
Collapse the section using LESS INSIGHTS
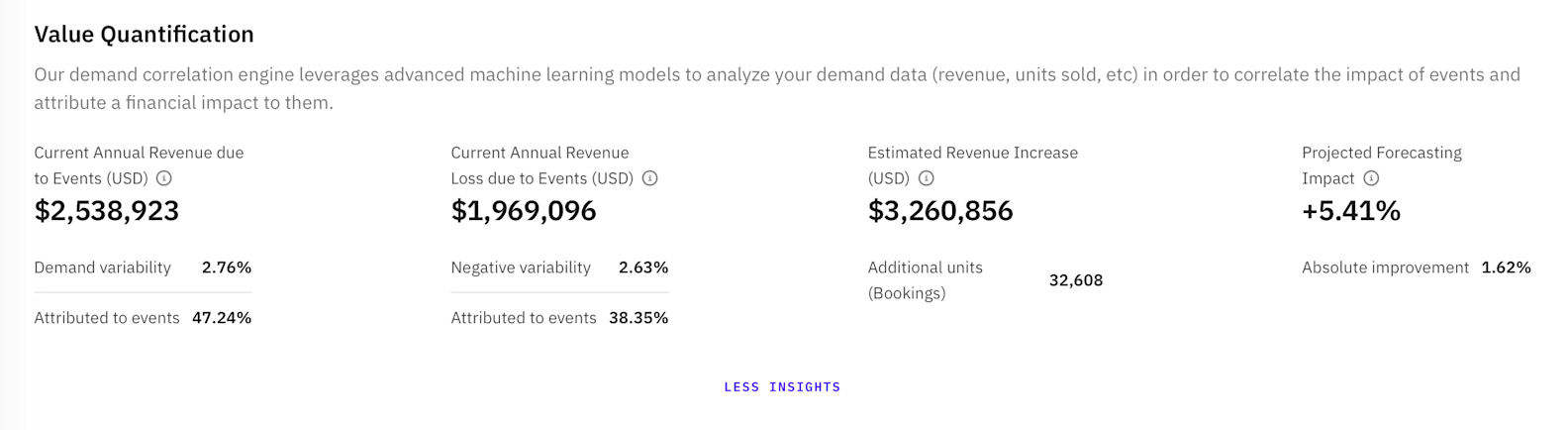[782, 387]
